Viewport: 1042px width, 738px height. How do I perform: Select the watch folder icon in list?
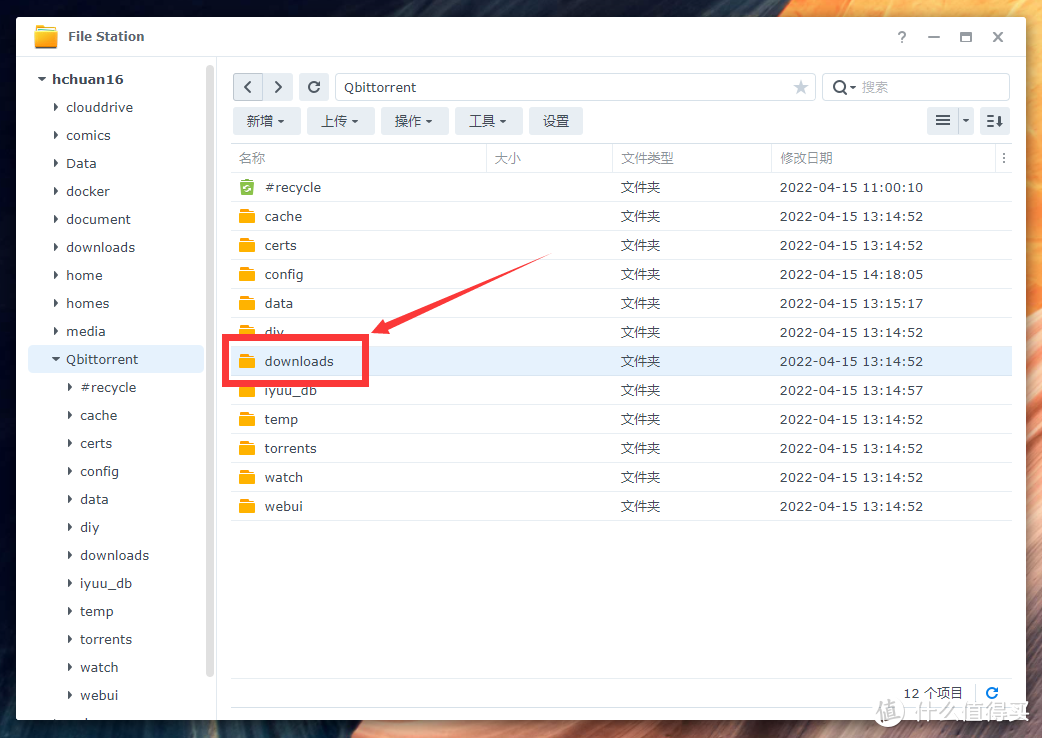pos(247,477)
